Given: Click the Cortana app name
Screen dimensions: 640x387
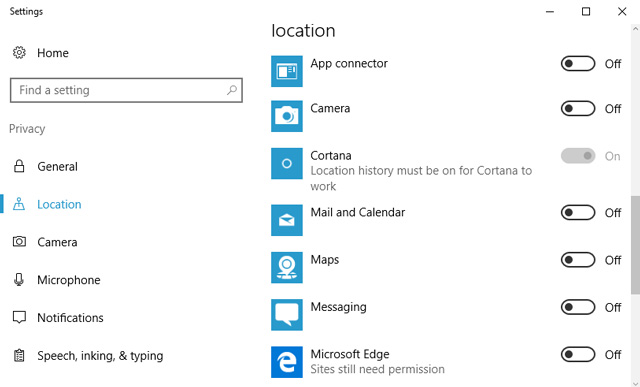Looking at the screenshot, I should 331,156.
